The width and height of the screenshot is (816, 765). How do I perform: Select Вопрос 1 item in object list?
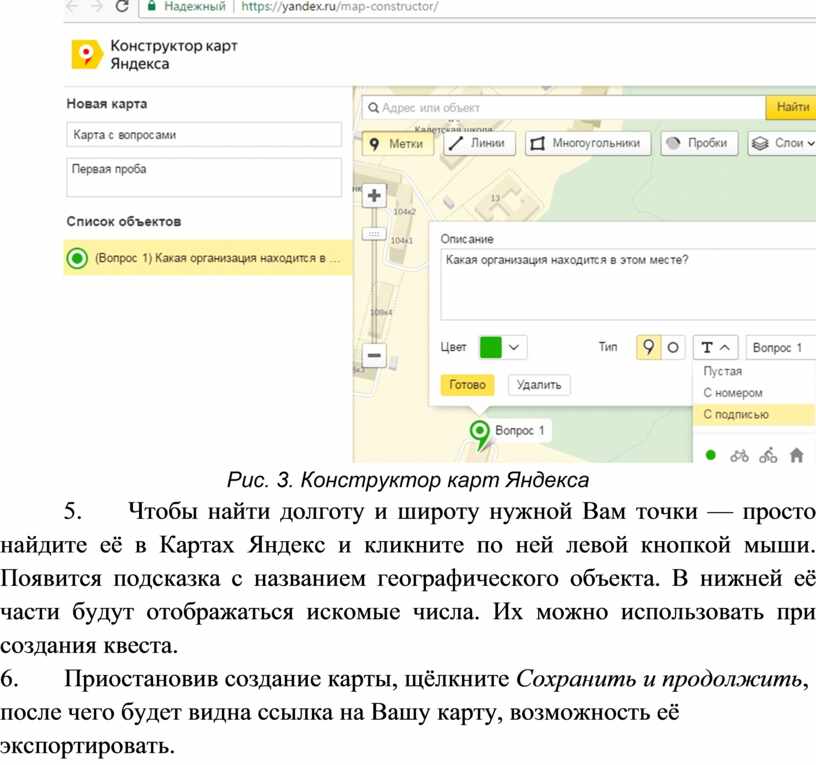pos(208,258)
